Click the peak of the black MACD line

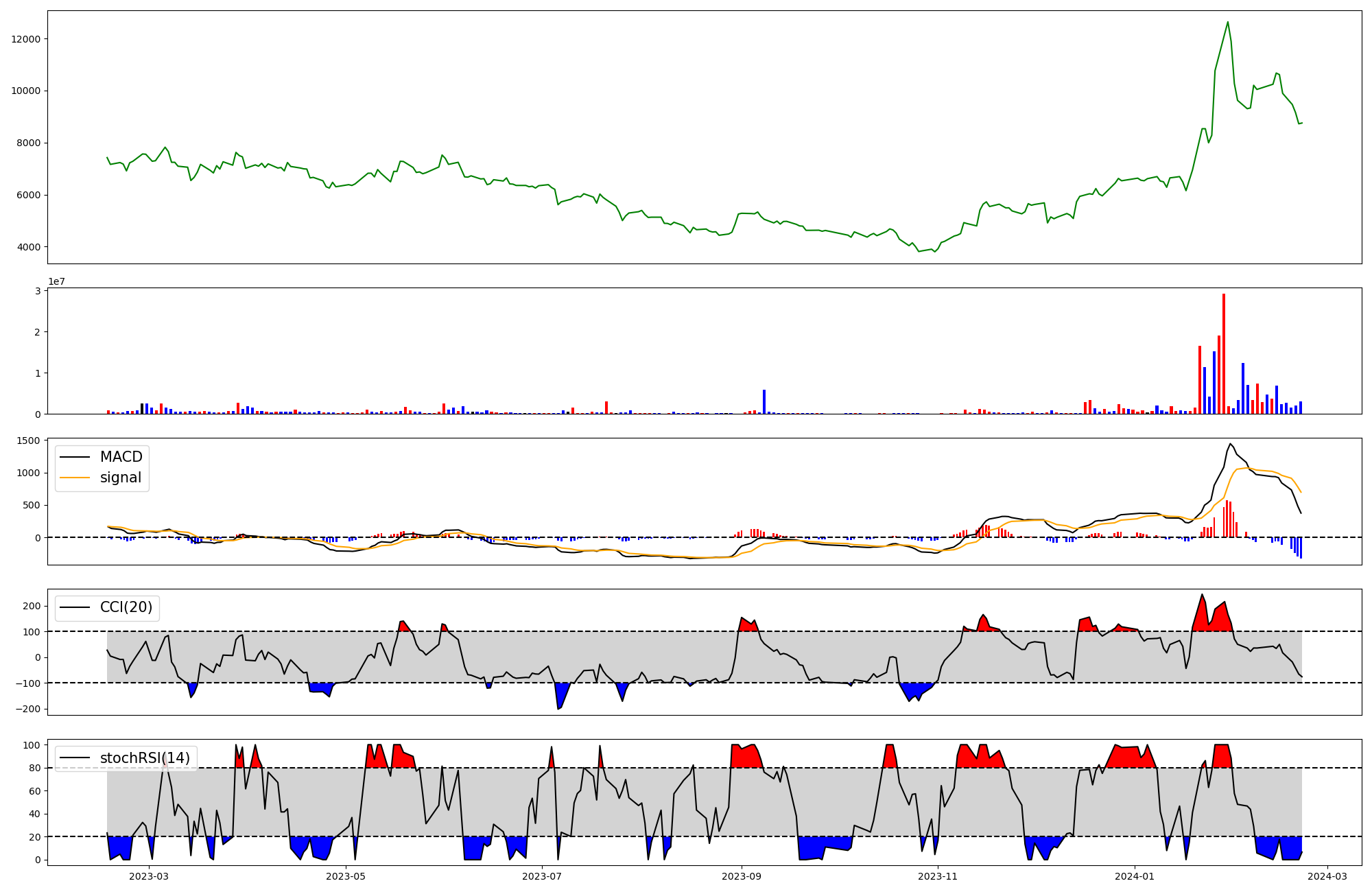pos(1230,444)
